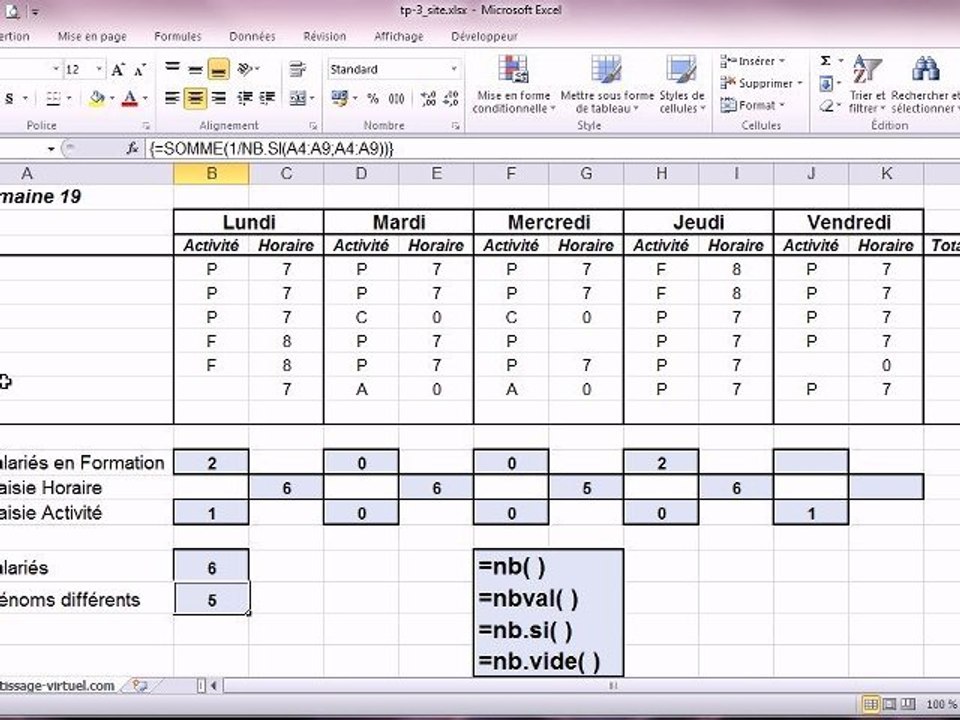Open the Nombre dialog launcher
Image resolution: width=960 pixels, height=720 pixels.
coord(456,126)
